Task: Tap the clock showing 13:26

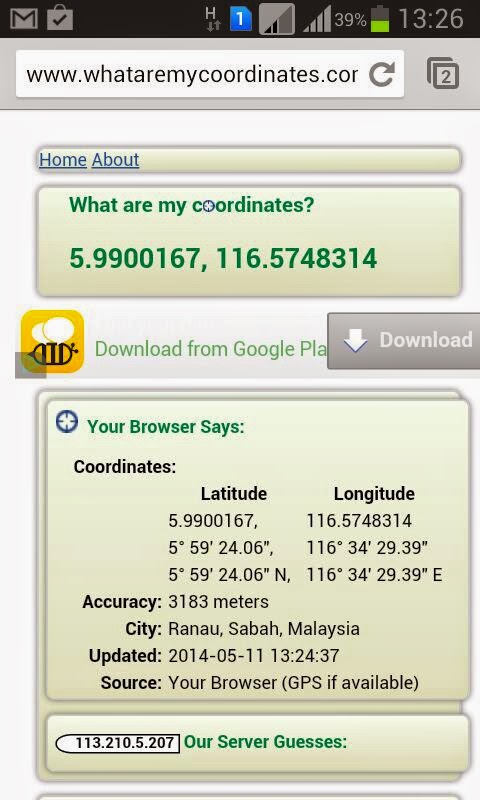Action: 431,19
